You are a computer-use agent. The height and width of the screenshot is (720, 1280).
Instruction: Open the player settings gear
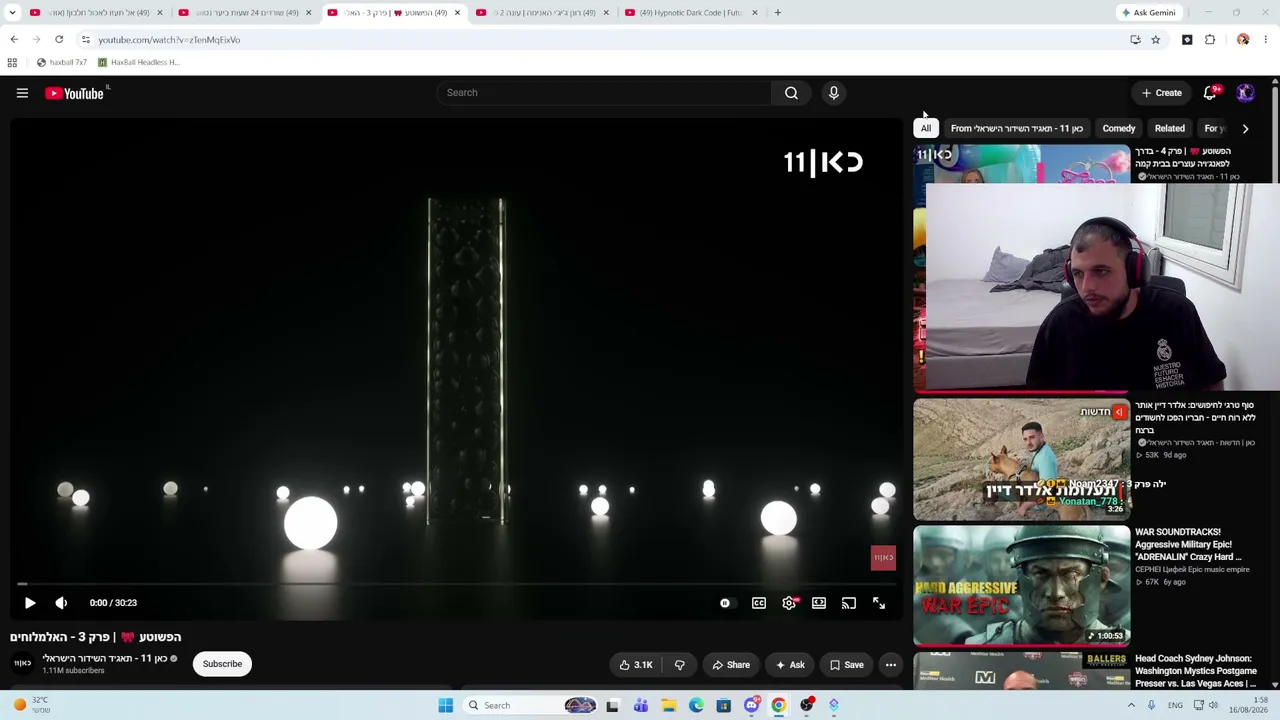(x=789, y=603)
